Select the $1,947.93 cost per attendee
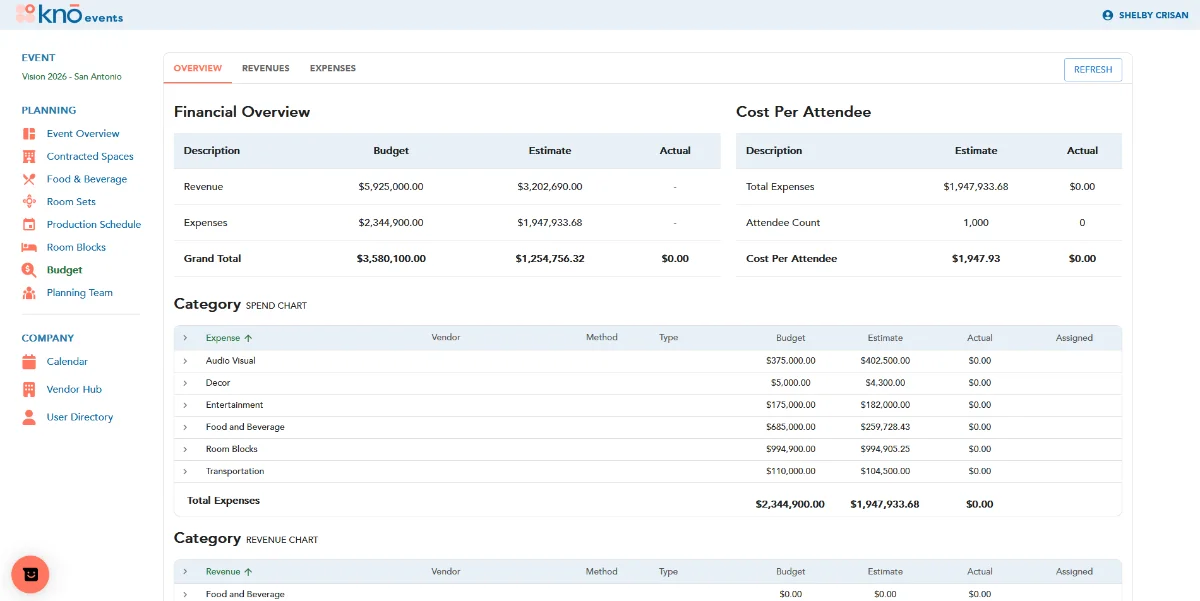This screenshot has height=601, width=1200. (x=976, y=259)
